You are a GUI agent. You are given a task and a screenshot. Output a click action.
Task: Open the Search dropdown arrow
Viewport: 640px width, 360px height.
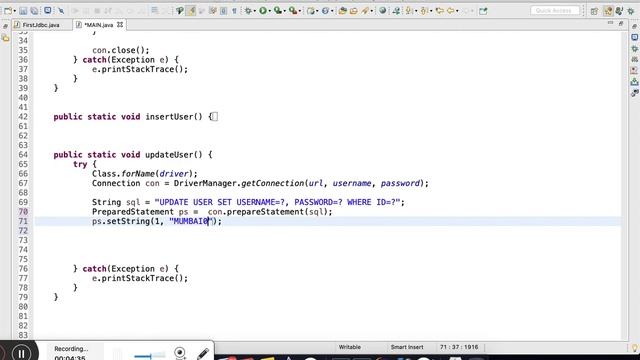372,11
